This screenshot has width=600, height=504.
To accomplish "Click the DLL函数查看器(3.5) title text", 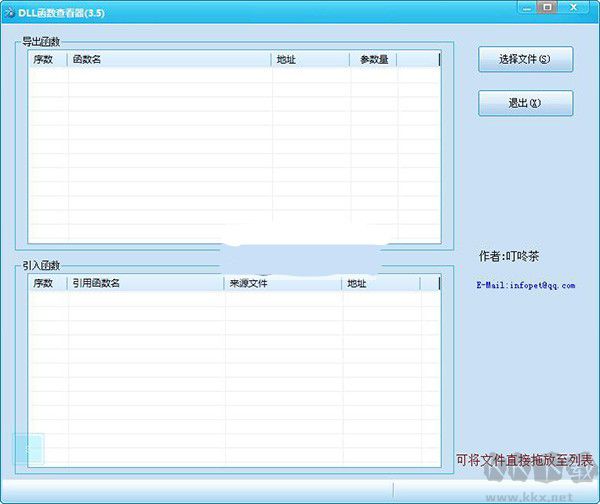I will (61, 13).
